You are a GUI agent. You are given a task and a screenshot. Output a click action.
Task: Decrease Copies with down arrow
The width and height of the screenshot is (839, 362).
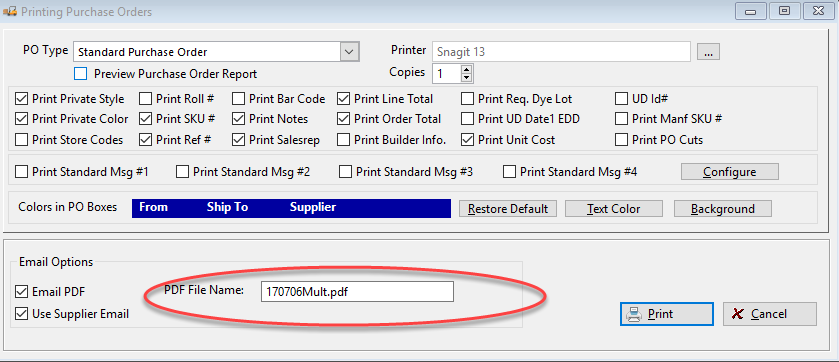[466, 78]
